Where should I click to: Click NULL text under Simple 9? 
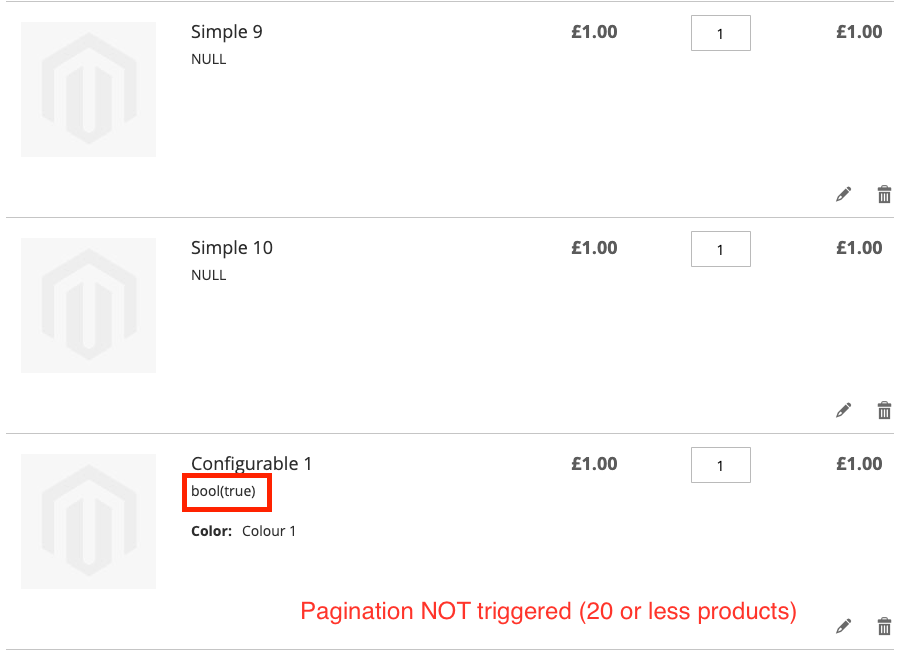(209, 60)
